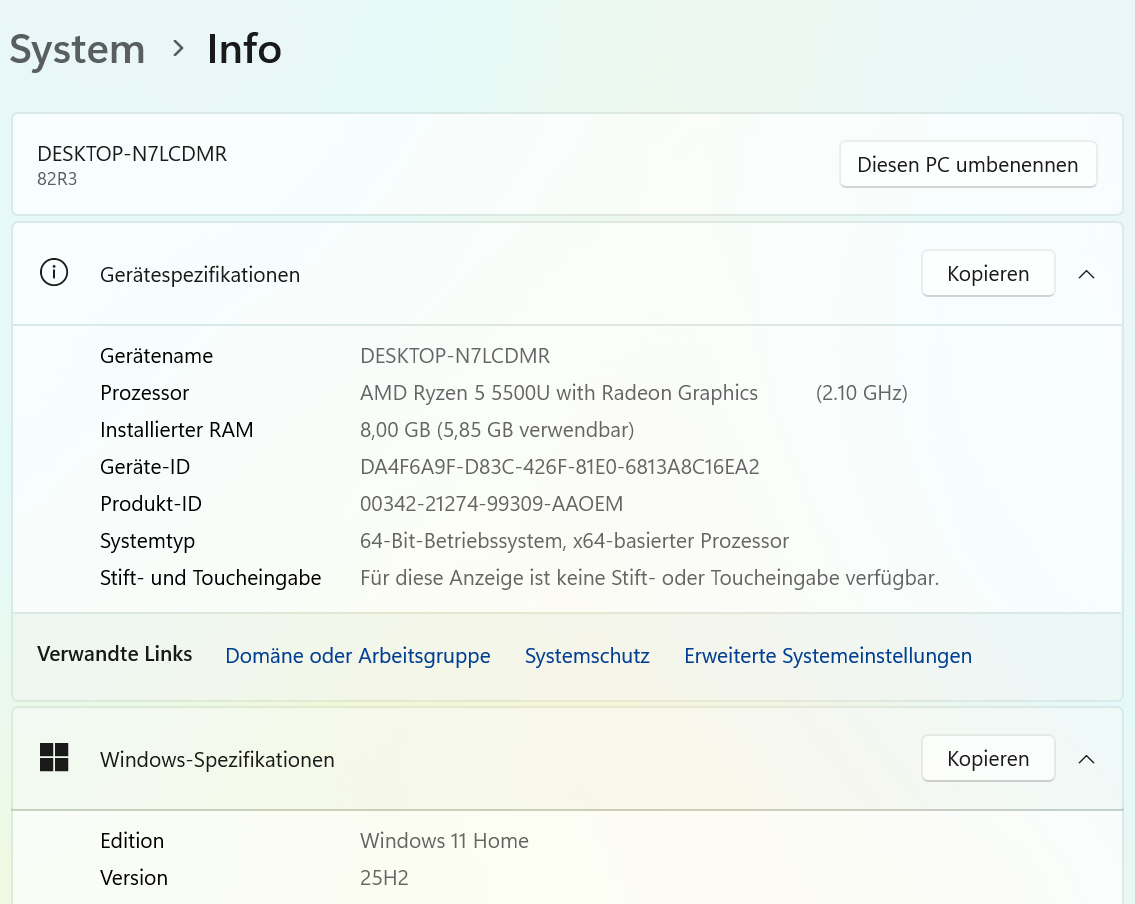Copy Windows specifications with Kopieren

click(988, 759)
